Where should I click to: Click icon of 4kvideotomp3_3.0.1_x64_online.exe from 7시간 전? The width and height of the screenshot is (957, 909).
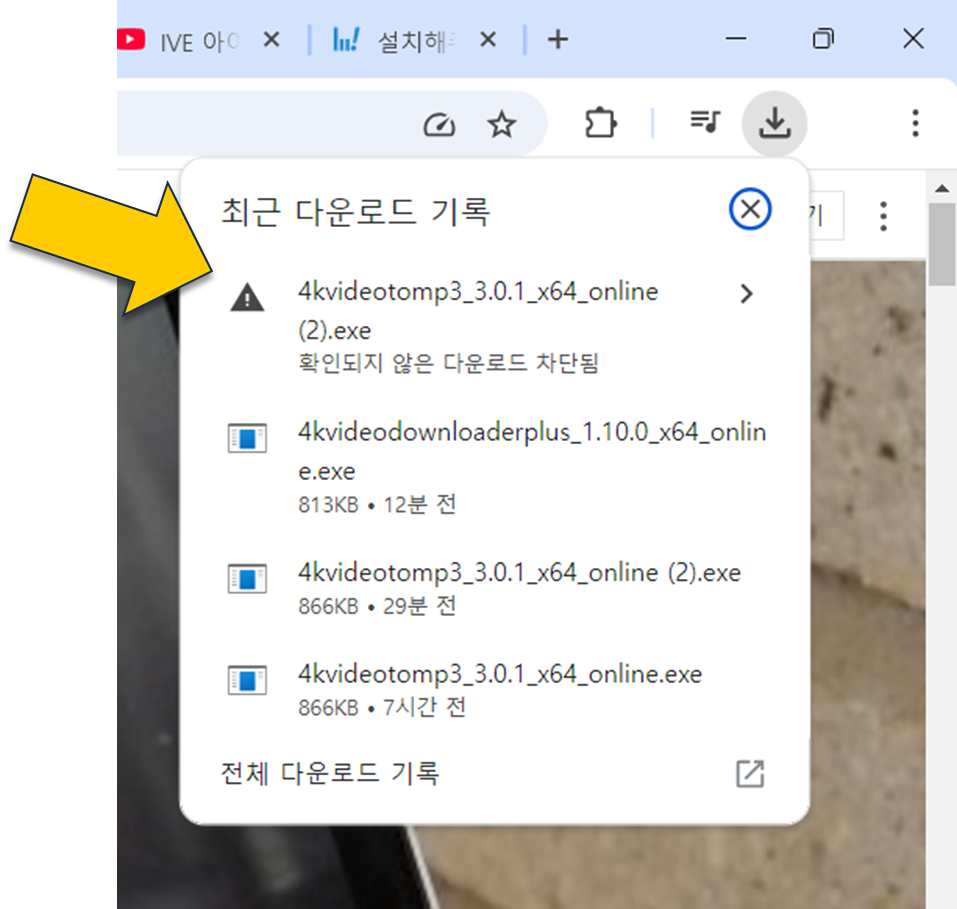[247, 679]
